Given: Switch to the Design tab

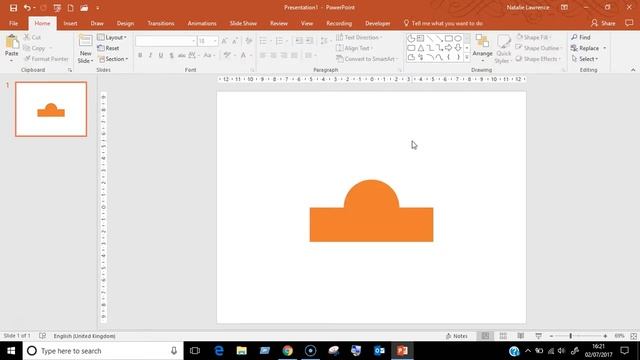Looking at the screenshot, I should (125, 23).
